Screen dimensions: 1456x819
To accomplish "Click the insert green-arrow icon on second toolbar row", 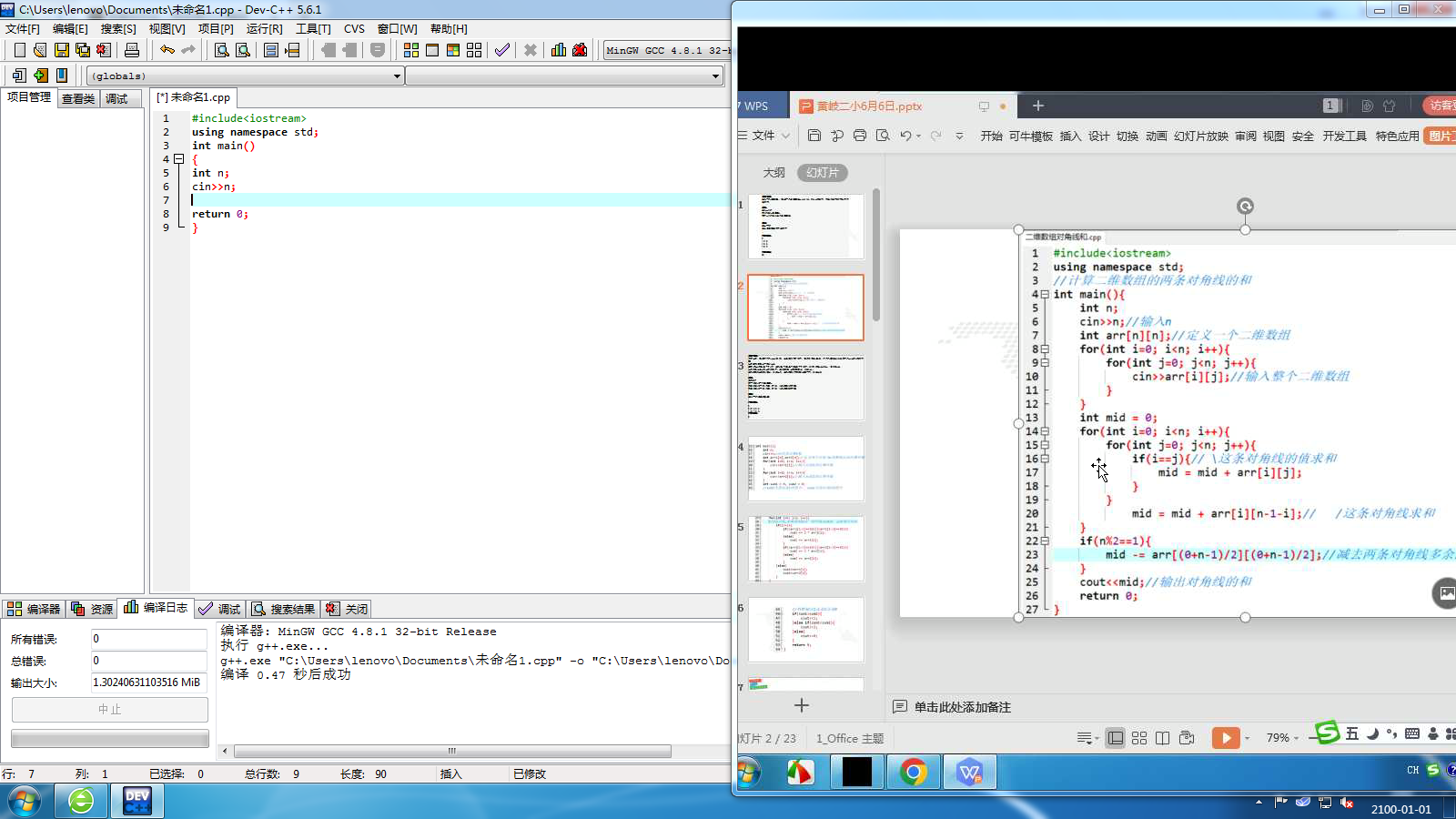I will pos(40,76).
